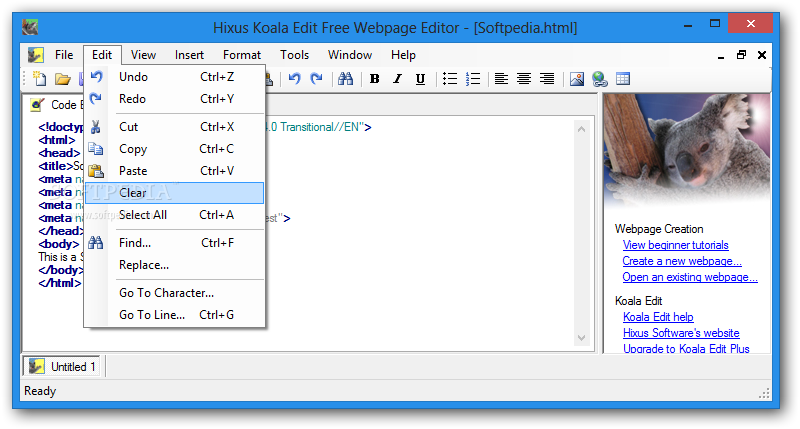Minimize the inner document window
The height and width of the screenshot is (429, 800).
click(721, 55)
